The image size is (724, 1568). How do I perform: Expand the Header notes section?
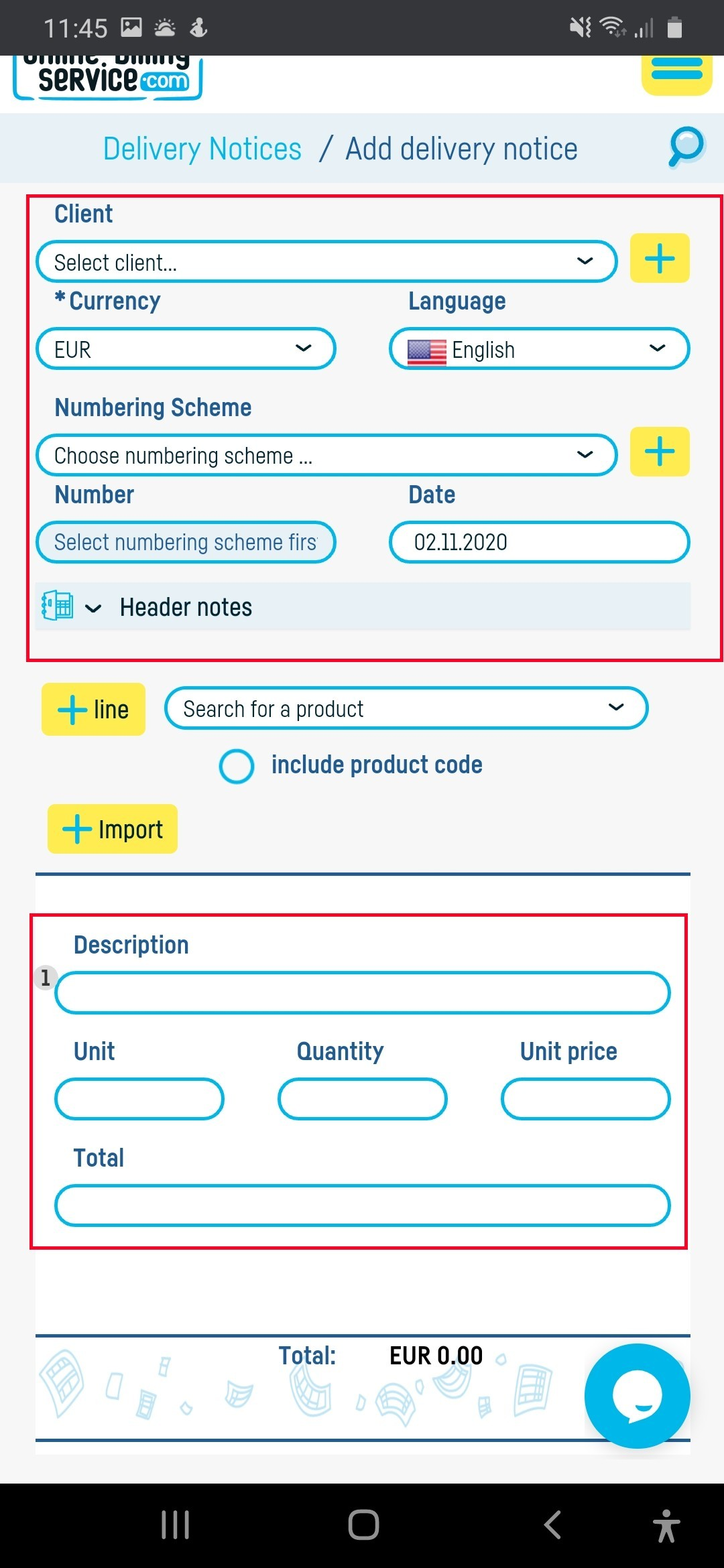click(x=186, y=606)
